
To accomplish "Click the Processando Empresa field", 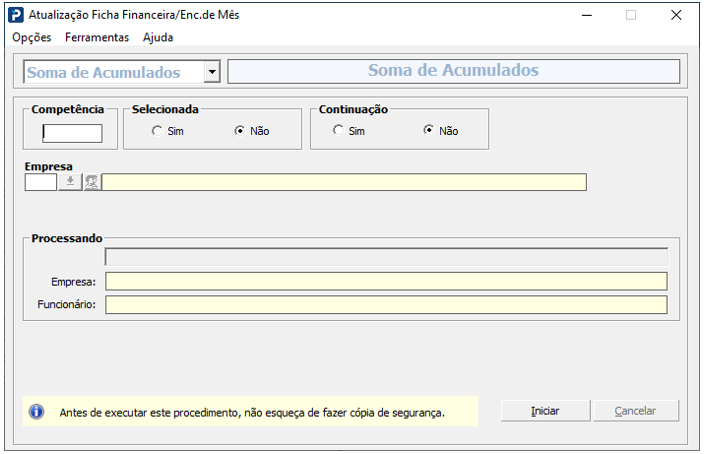I will (387, 282).
